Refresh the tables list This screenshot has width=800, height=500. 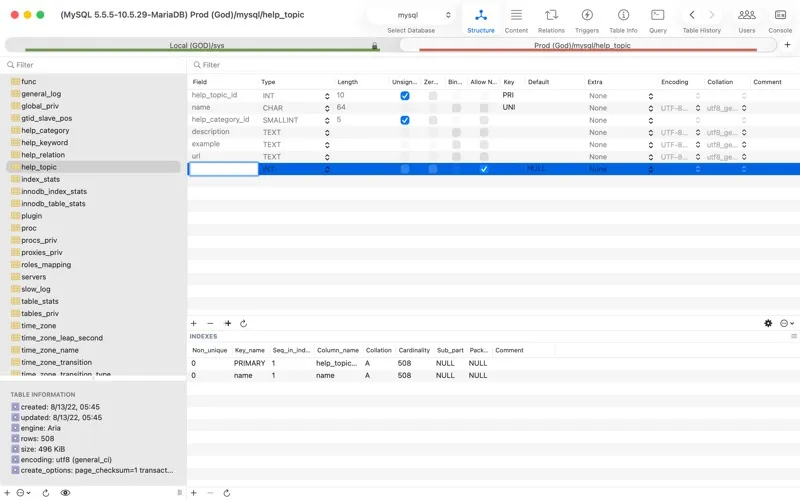coord(45,493)
